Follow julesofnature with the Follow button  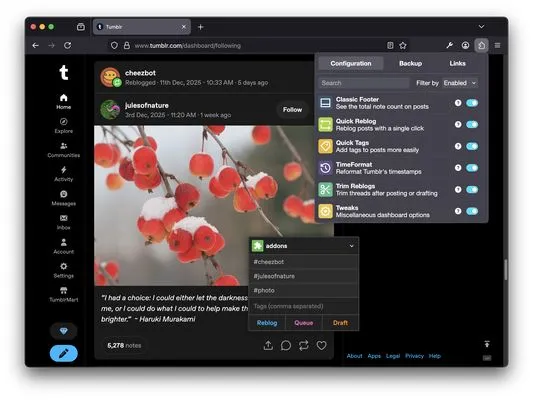click(x=292, y=109)
